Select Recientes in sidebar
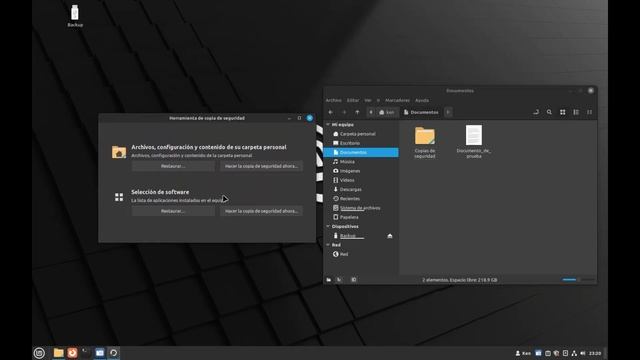The width and height of the screenshot is (640, 360). pos(361,199)
